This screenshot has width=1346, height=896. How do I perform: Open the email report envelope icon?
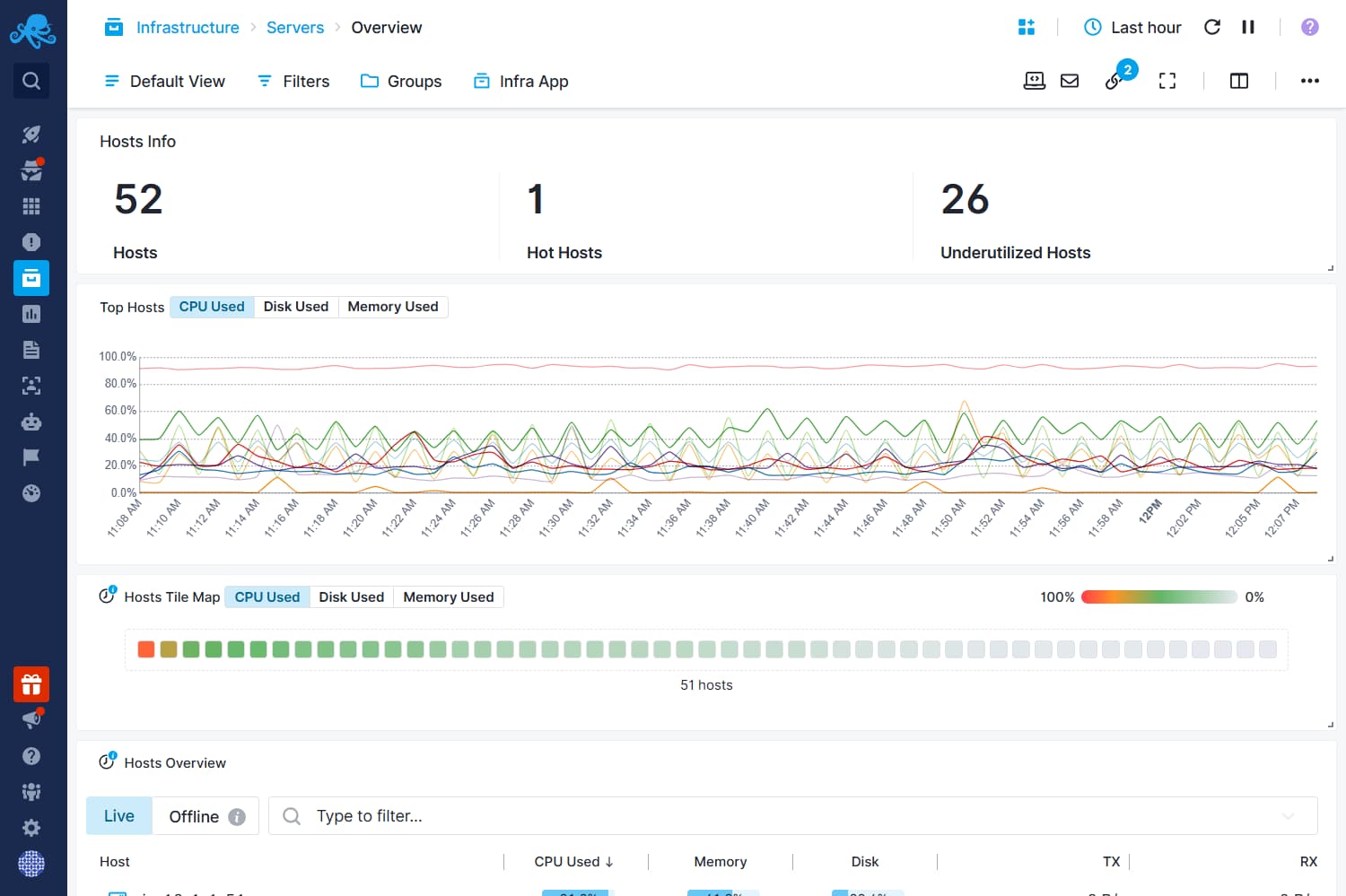click(x=1070, y=81)
